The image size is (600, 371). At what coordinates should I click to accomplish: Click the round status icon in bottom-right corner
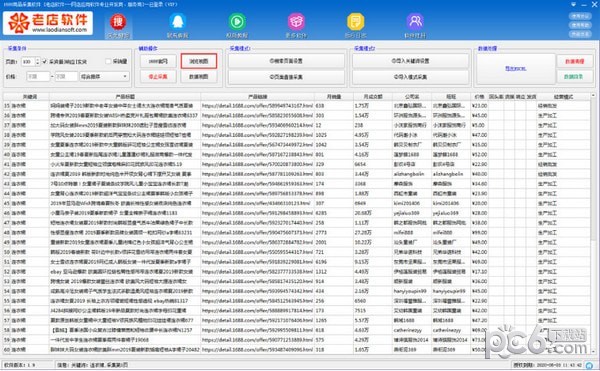point(589,365)
